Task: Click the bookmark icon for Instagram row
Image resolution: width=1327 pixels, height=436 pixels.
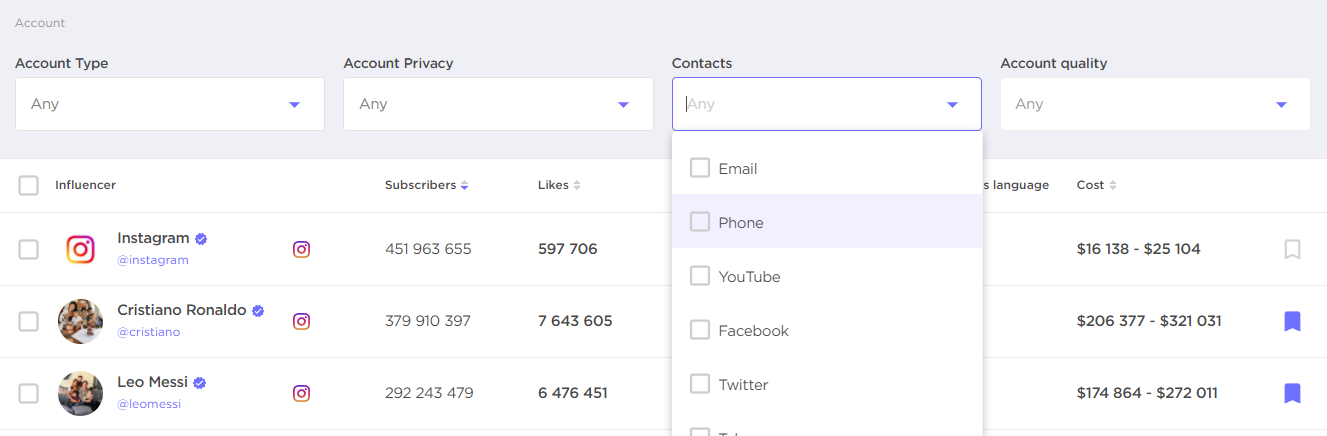Action: [x=1292, y=249]
